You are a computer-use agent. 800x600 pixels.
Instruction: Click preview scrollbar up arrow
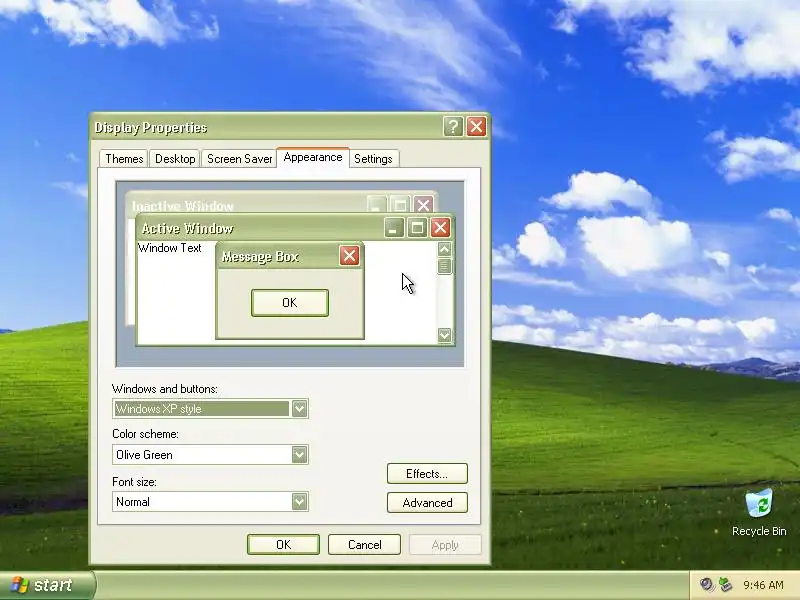click(444, 249)
